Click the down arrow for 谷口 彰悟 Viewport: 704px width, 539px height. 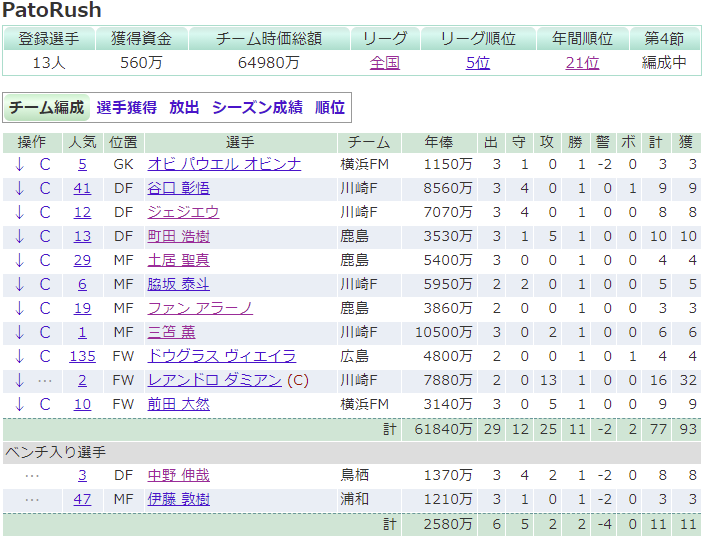pos(19,188)
